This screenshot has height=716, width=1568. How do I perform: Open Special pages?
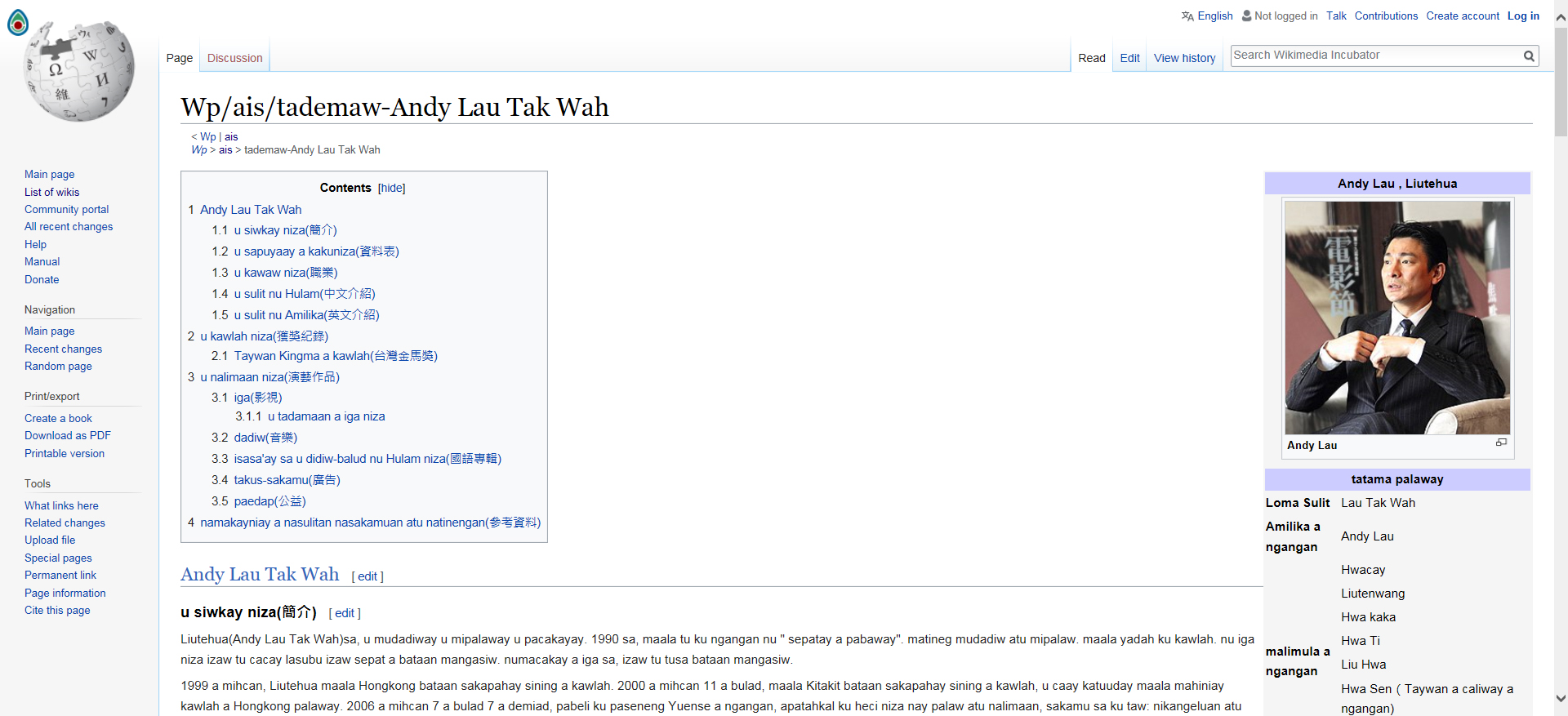(x=58, y=558)
